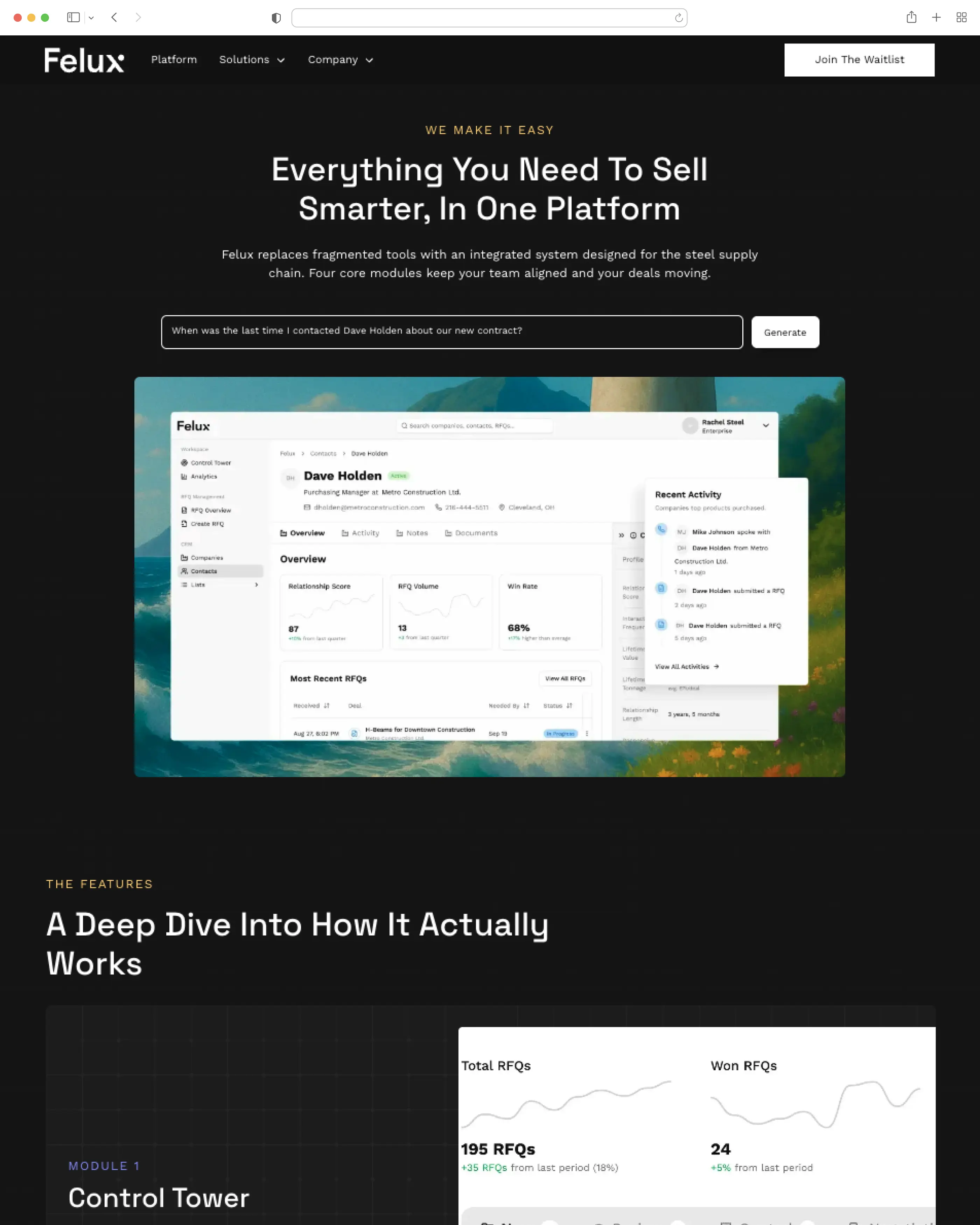Click the privacy shield icon
Image resolution: width=980 pixels, height=1225 pixels.
point(276,18)
